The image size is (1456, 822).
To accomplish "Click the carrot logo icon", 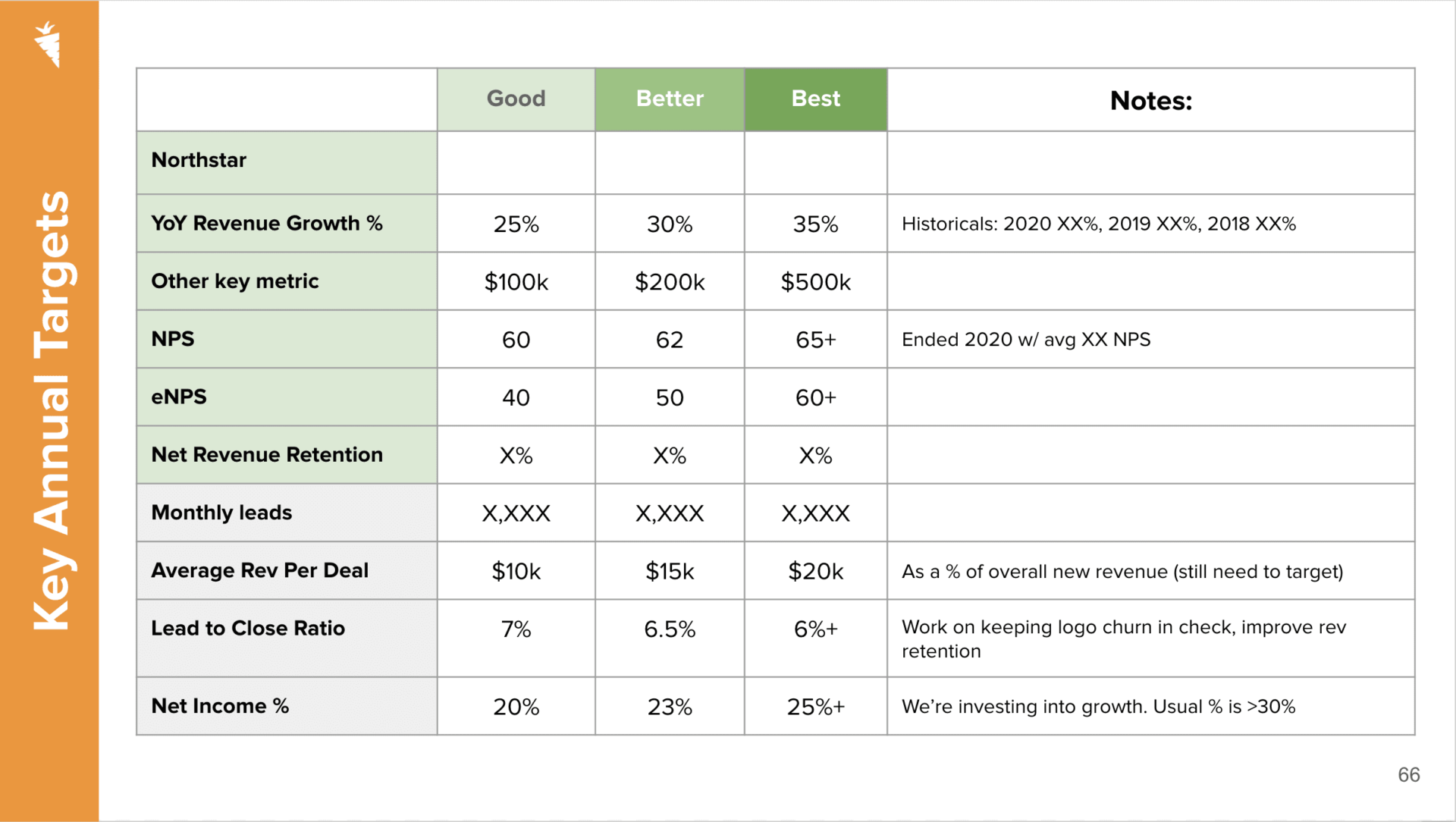I will point(48,44).
